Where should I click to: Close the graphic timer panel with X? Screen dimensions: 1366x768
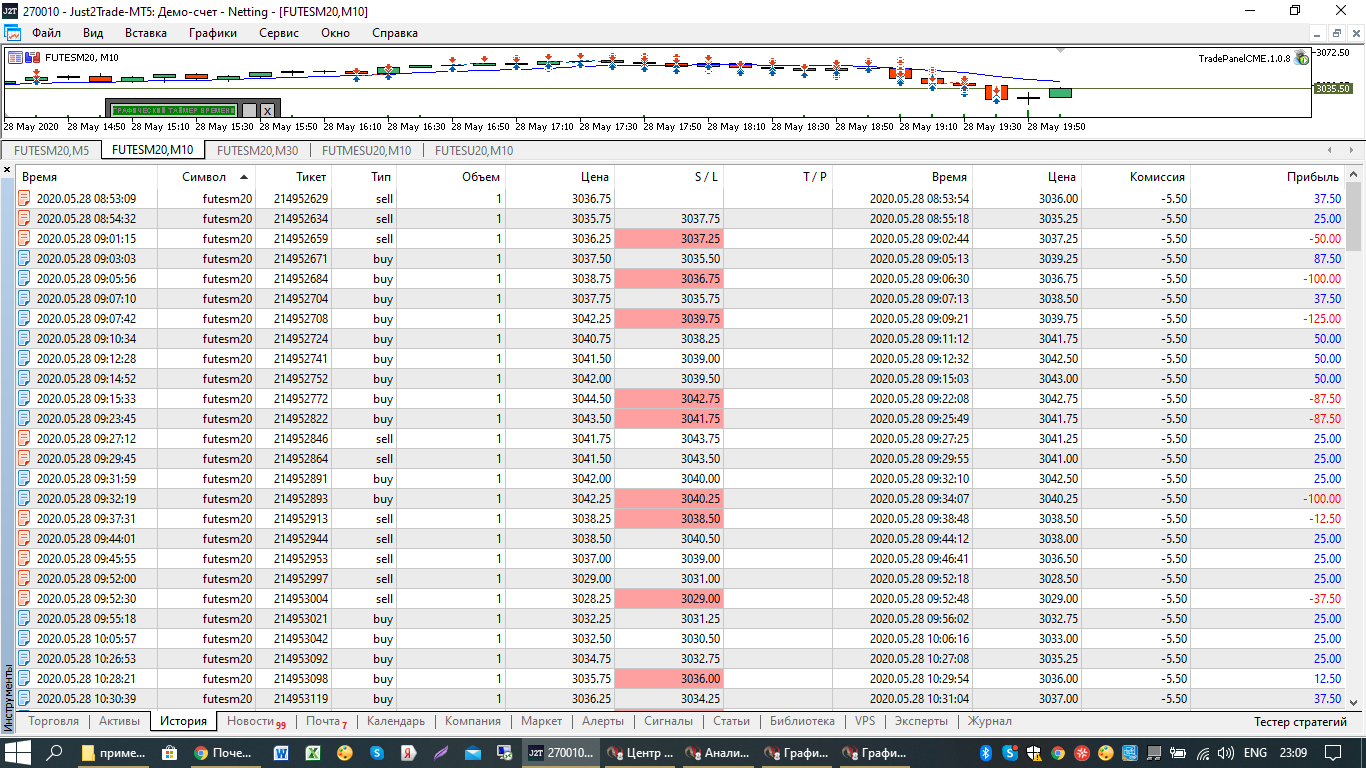(267, 110)
